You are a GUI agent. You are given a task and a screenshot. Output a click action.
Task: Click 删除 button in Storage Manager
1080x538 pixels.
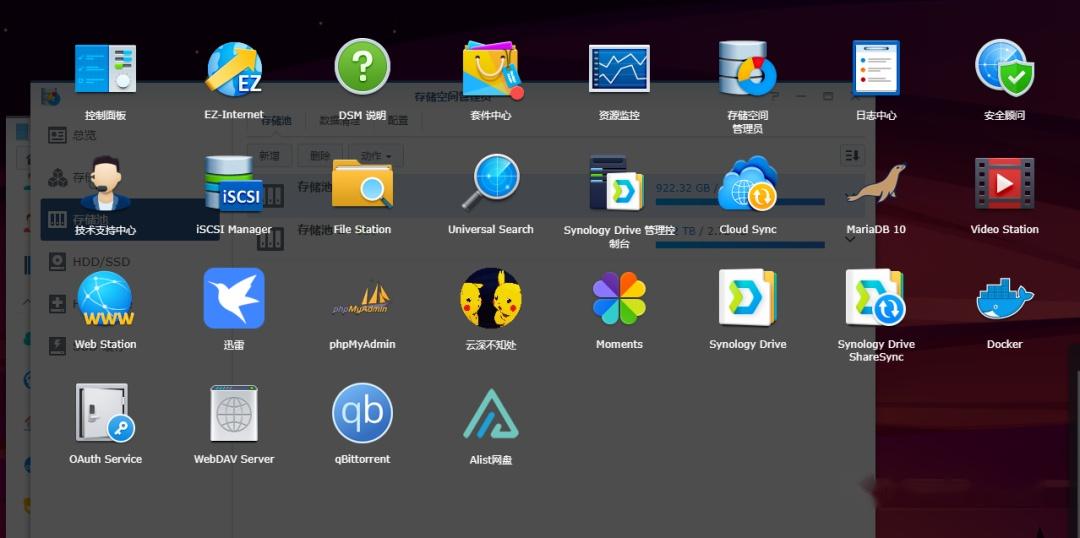click(320, 156)
